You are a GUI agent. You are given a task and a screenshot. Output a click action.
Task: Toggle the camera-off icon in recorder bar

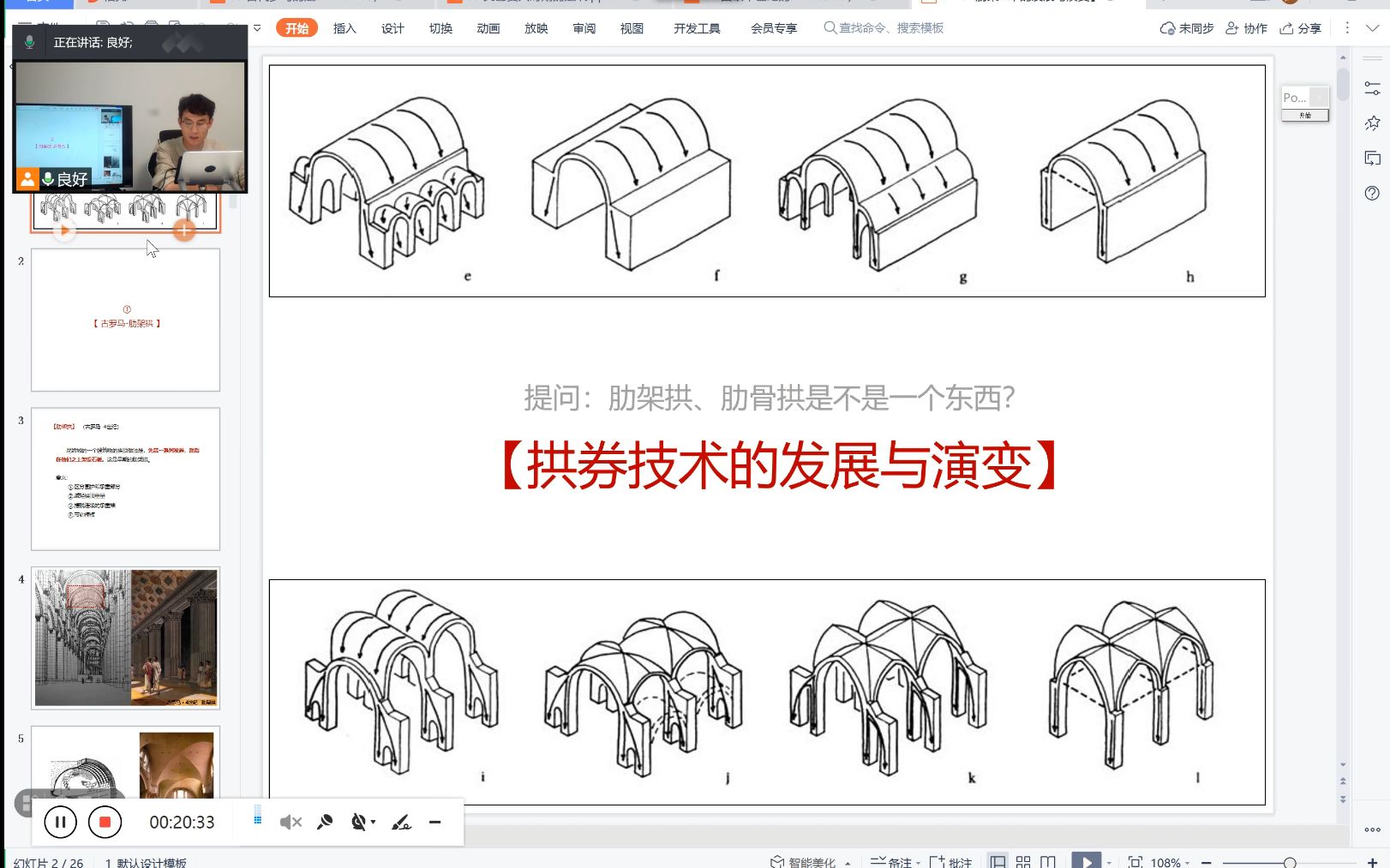(x=358, y=823)
